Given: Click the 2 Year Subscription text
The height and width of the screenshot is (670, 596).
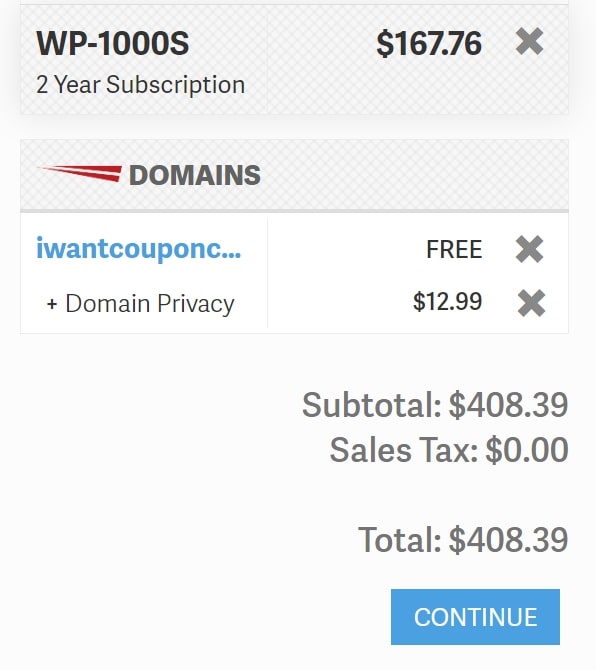Looking at the screenshot, I should [141, 85].
